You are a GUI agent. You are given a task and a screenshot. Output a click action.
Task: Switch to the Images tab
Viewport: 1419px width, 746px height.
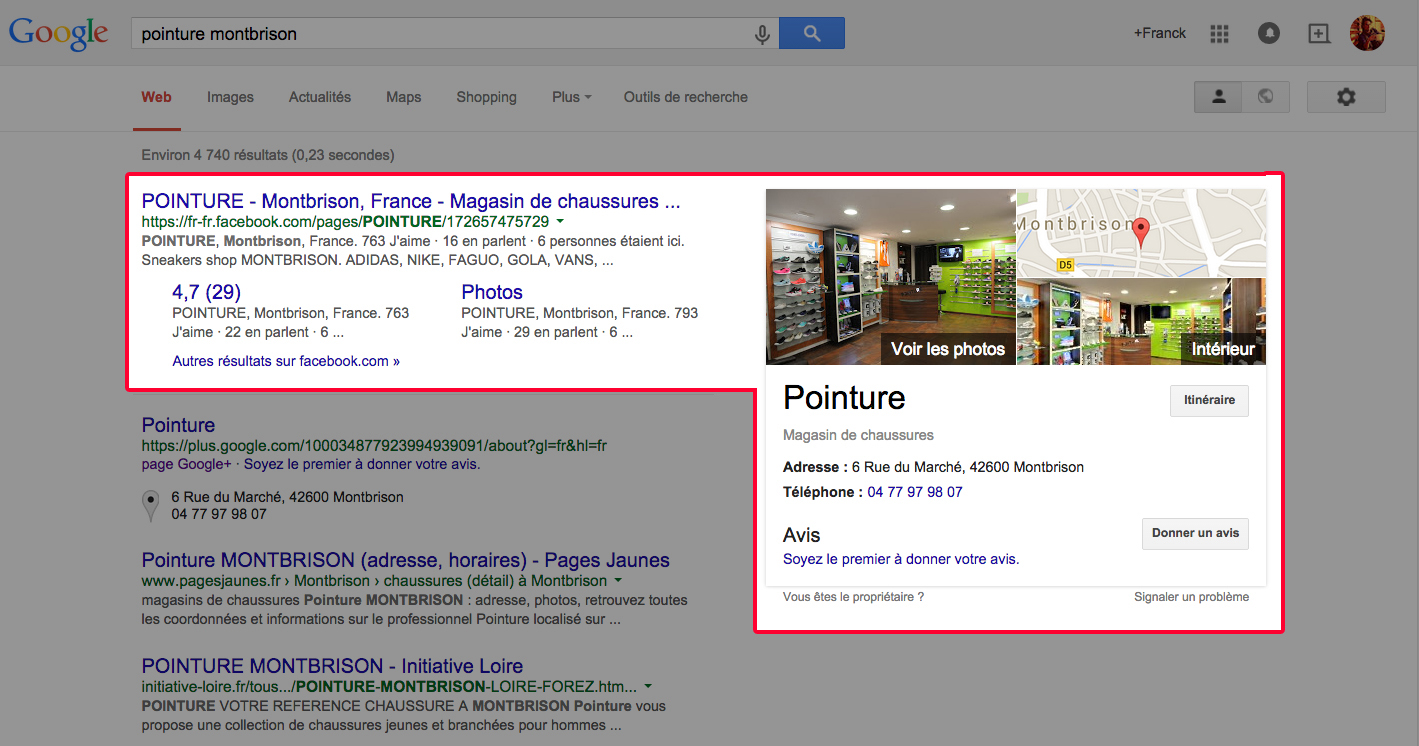pyautogui.click(x=230, y=97)
